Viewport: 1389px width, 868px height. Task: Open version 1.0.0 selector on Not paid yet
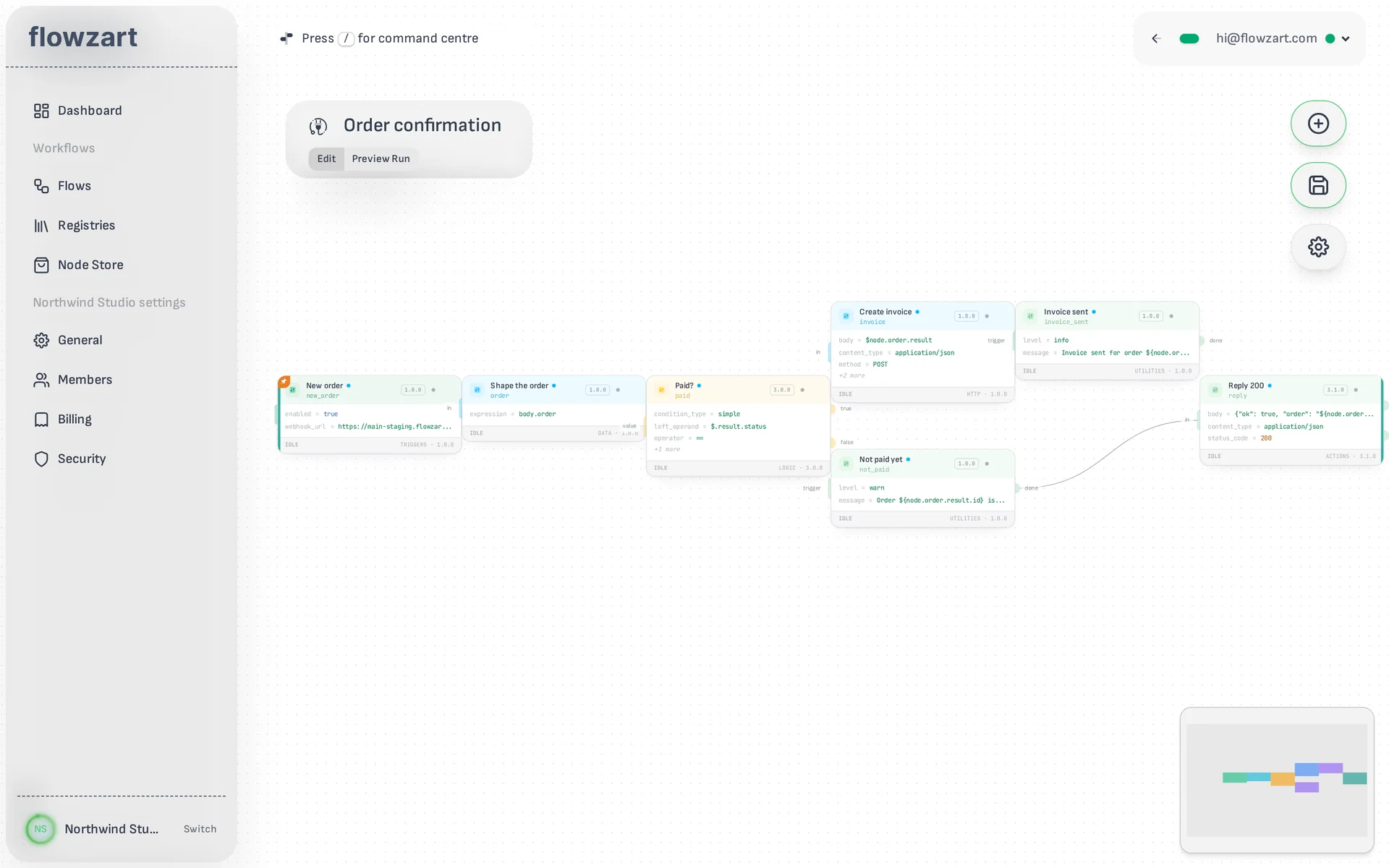pyautogui.click(x=967, y=464)
